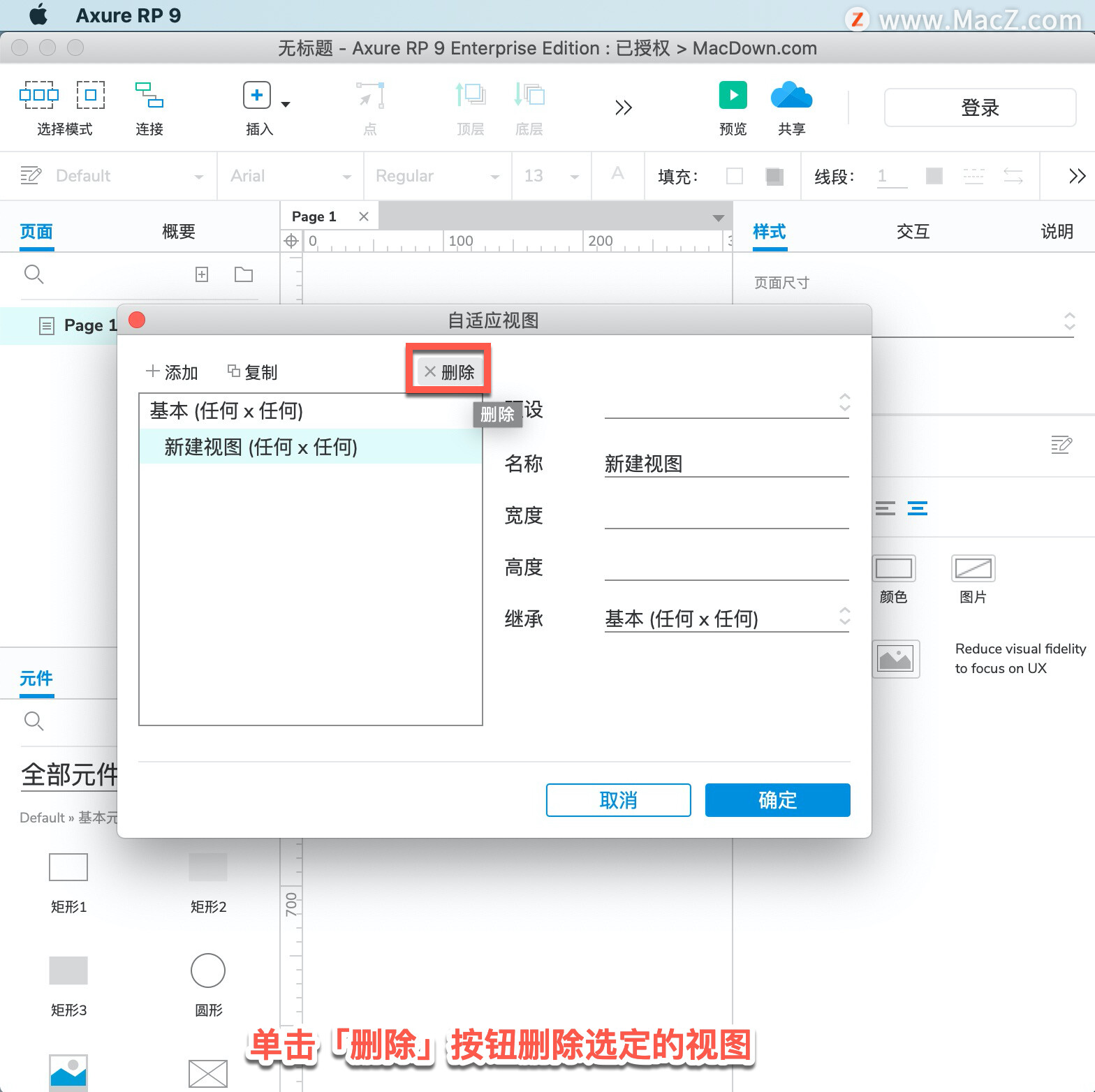Click the add page icon
Image resolution: width=1095 pixels, height=1092 pixels.
coord(202,274)
